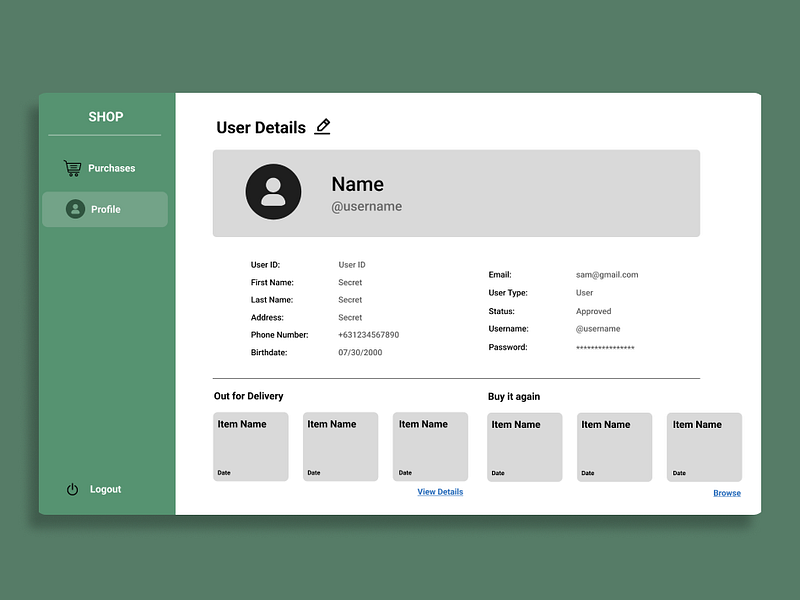Open the first Buy it again item

pyautogui.click(x=524, y=446)
